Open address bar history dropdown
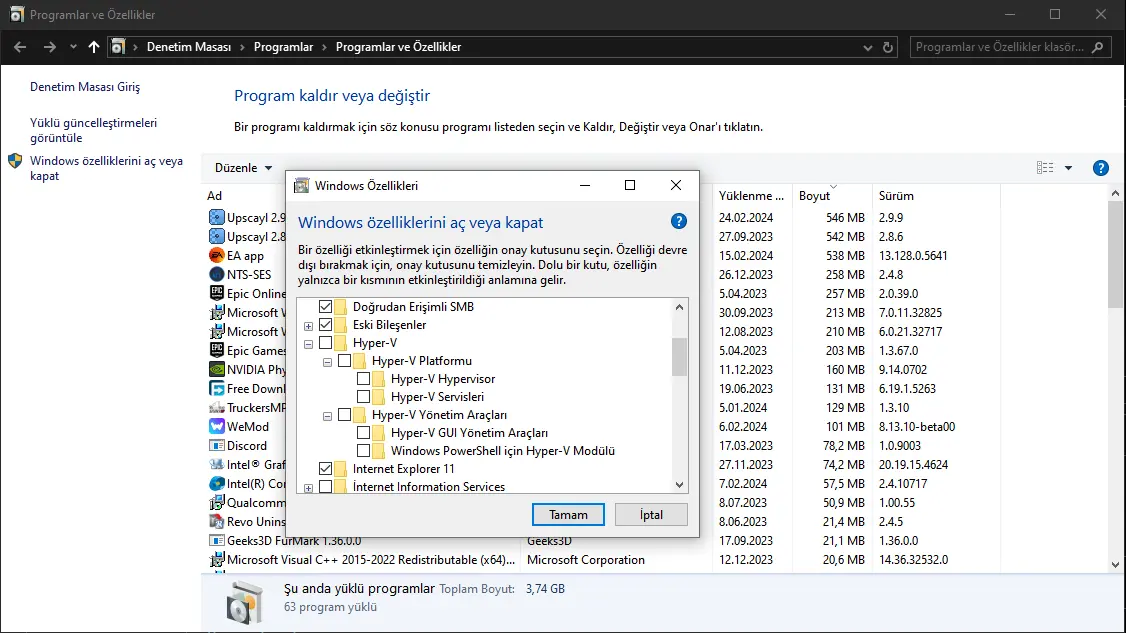Image resolution: width=1126 pixels, height=633 pixels. (867, 47)
